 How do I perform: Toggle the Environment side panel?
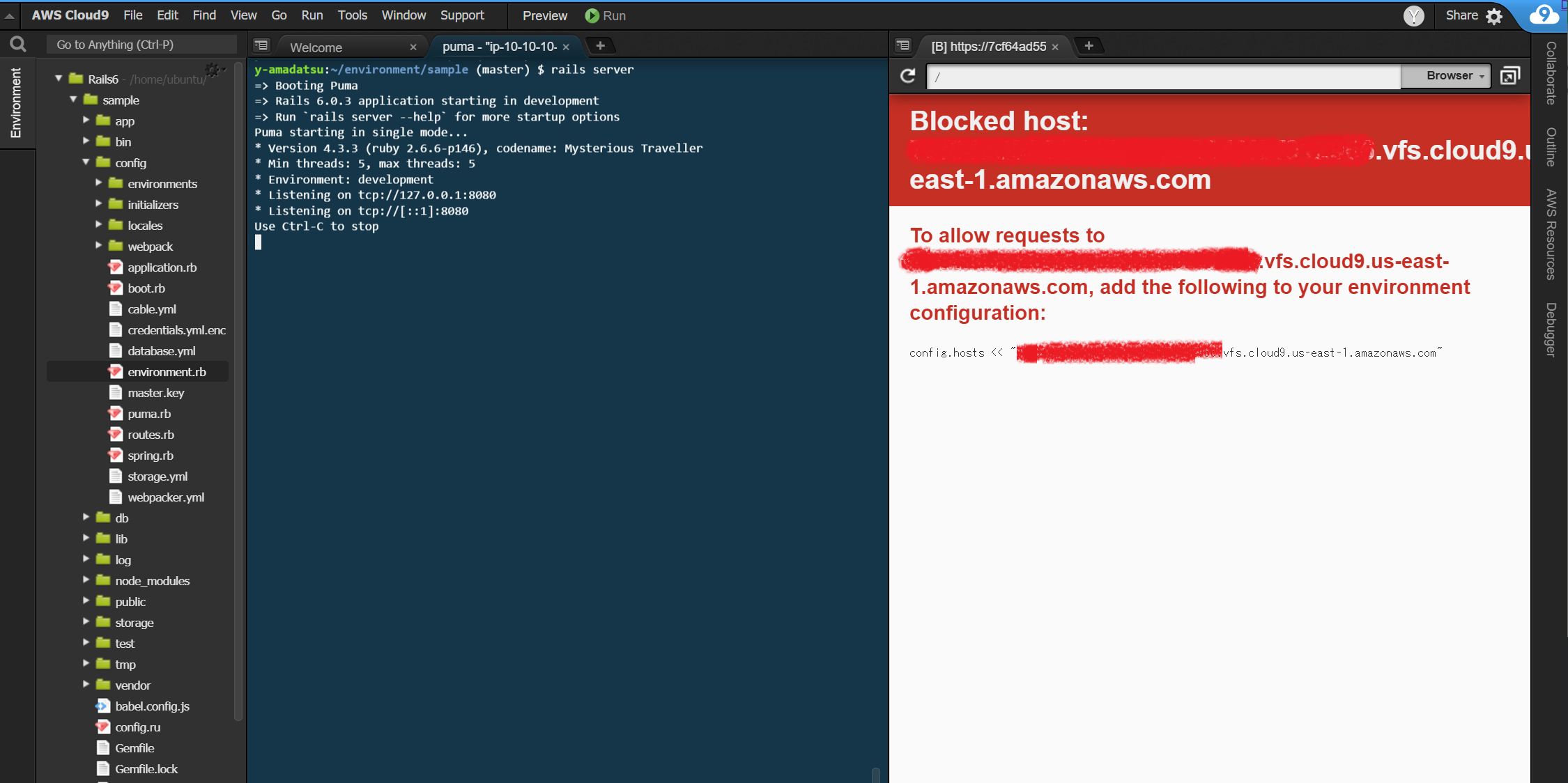(16, 103)
